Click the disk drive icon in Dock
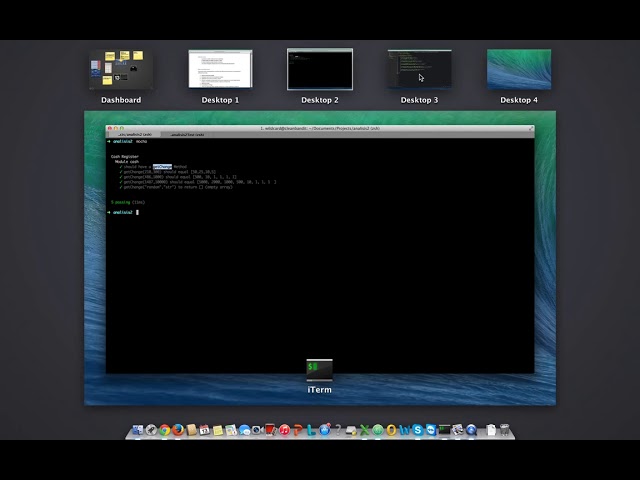Viewport: 640px width, 480px height. pyautogui.click(x=351, y=431)
